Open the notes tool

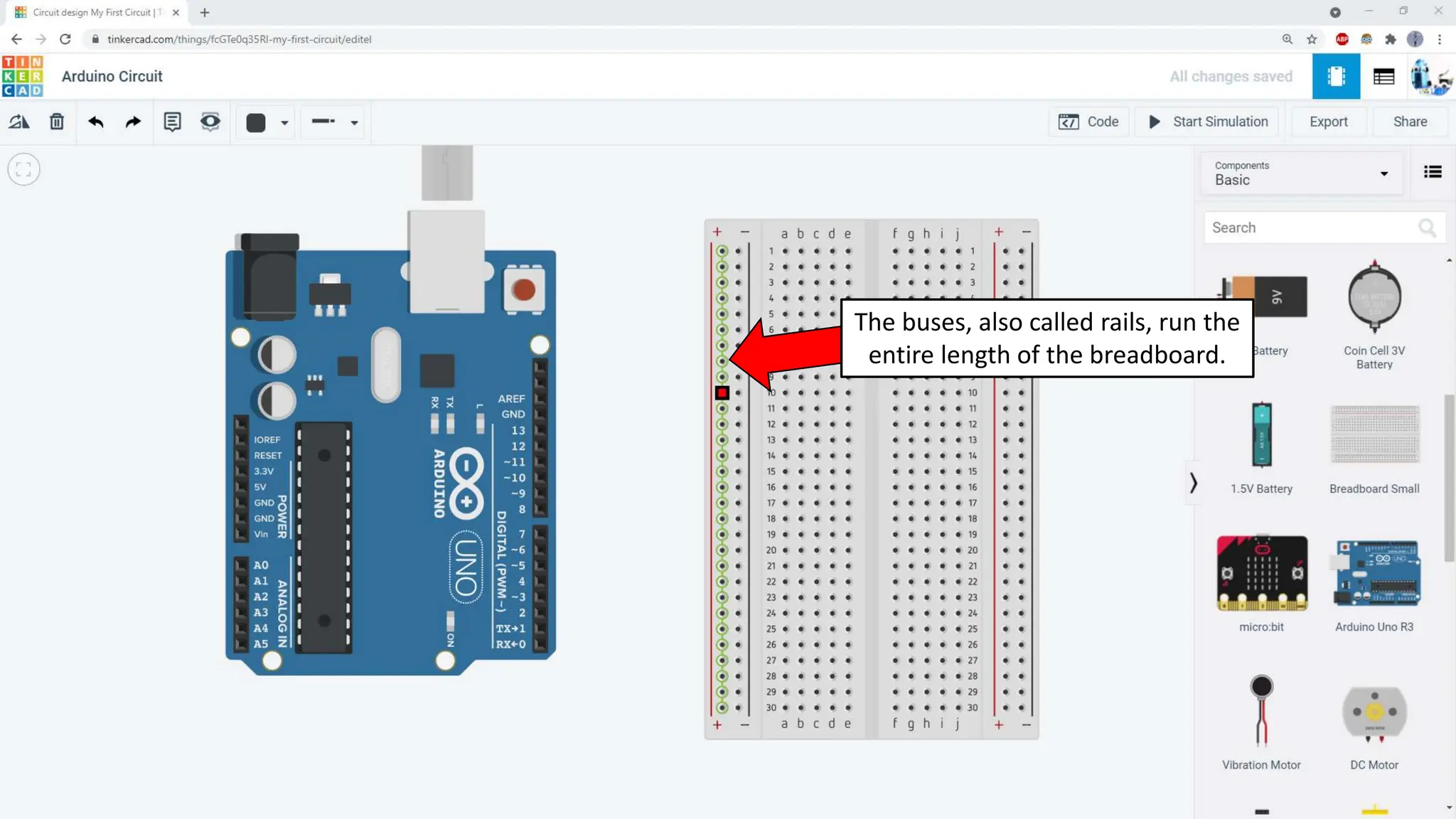coord(172,122)
